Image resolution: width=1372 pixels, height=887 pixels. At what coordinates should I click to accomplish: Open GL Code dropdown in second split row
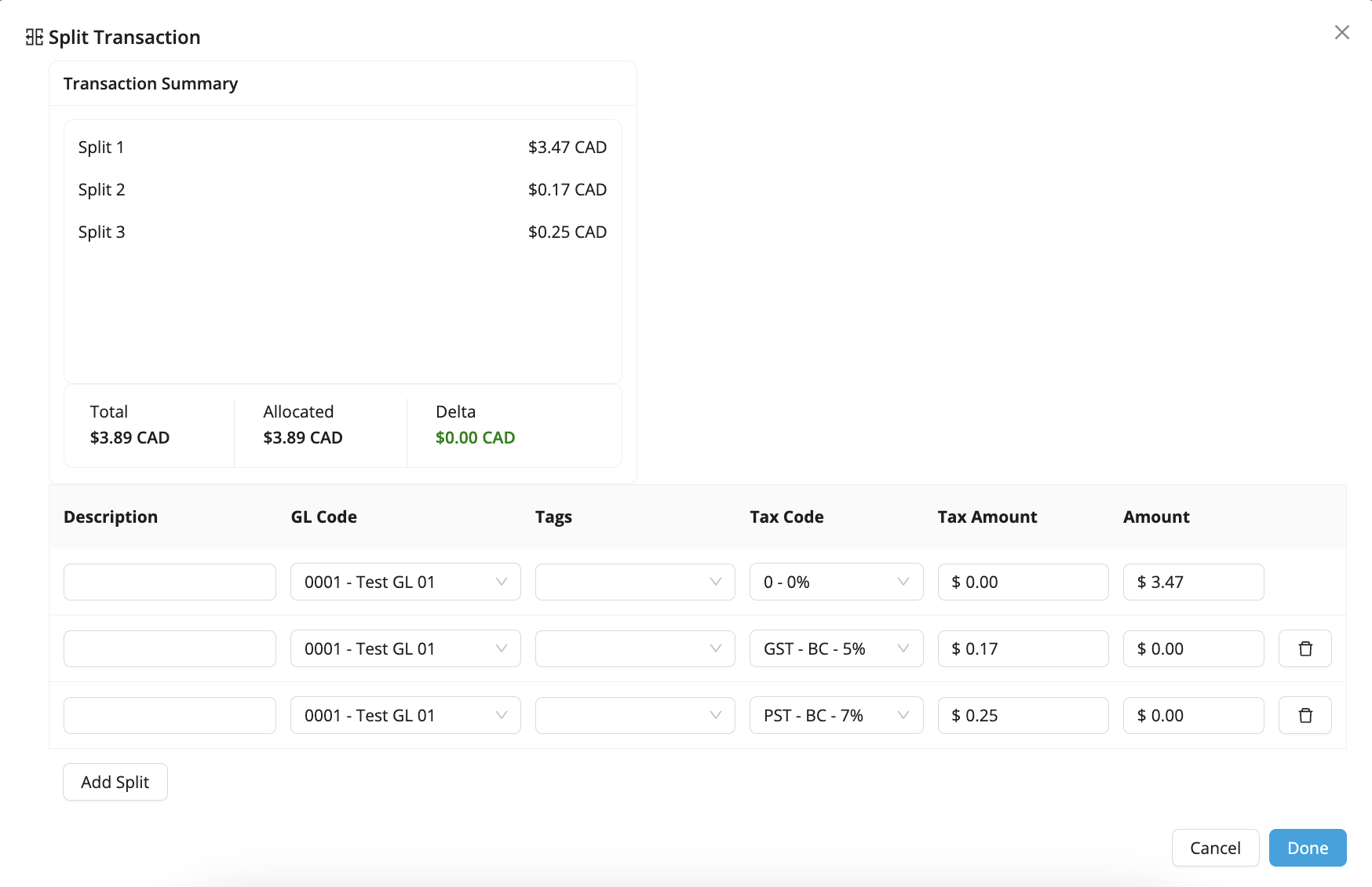click(405, 648)
